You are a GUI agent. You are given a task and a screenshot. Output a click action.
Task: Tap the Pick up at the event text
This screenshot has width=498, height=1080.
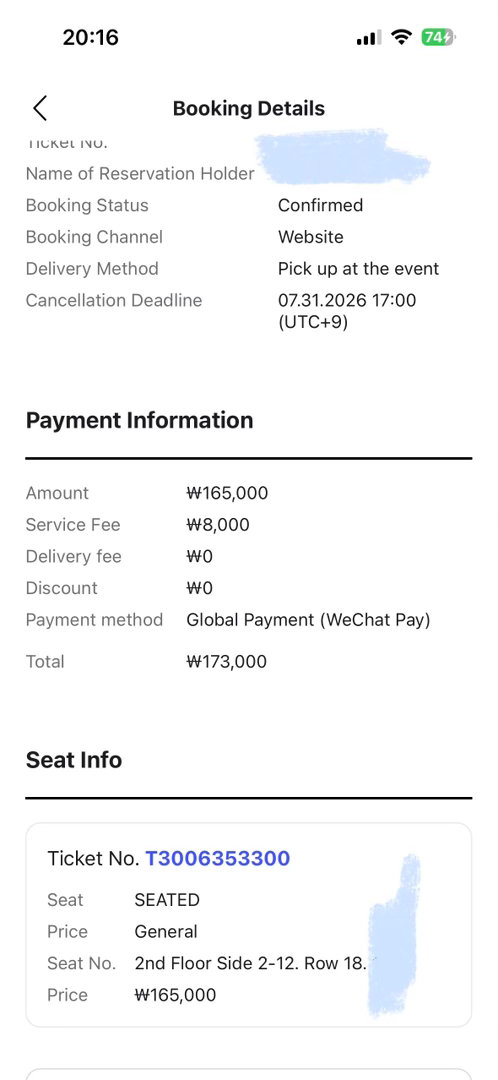tap(358, 269)
